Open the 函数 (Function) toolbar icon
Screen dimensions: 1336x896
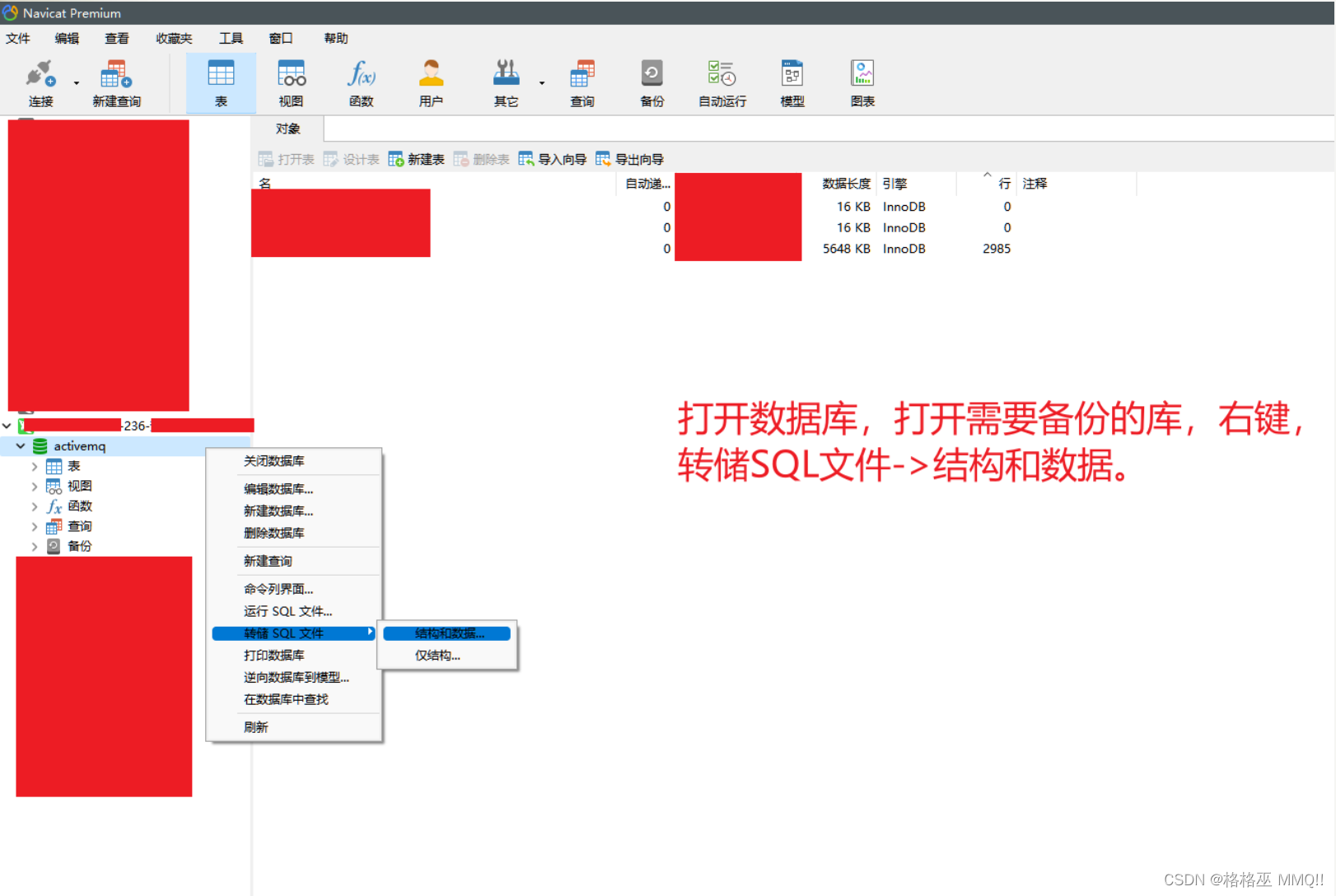(x=361, y=74)
